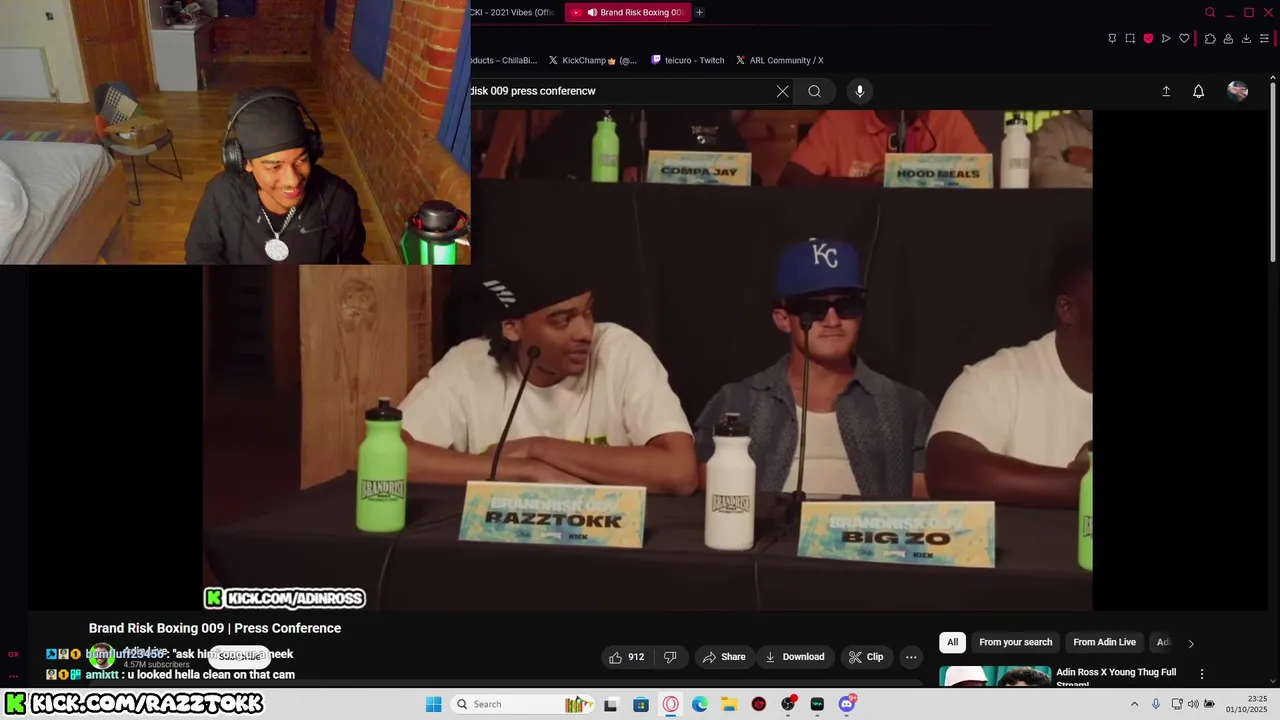Show more filter chips with right chevron
Viewport: 1280px width, 720px height.
[x=1190, y=643]
